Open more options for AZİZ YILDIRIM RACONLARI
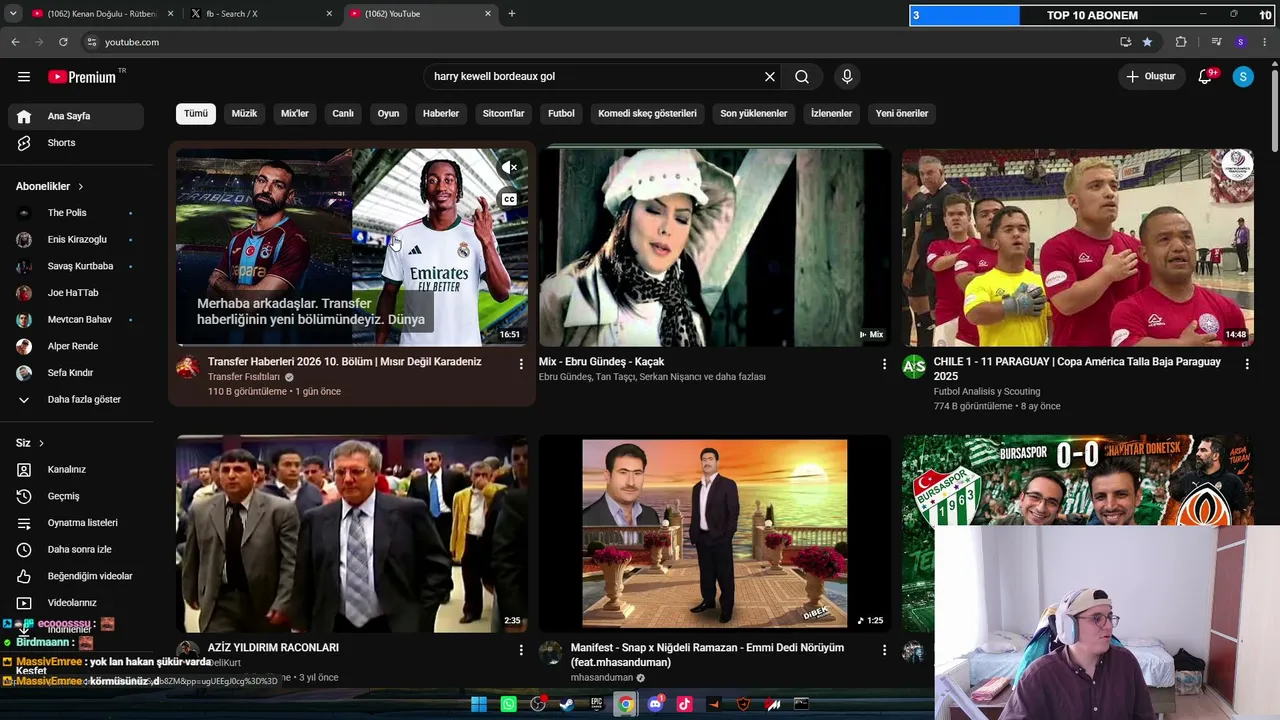1280x720 pixels. pyautogui.click(x=521, y=650)
